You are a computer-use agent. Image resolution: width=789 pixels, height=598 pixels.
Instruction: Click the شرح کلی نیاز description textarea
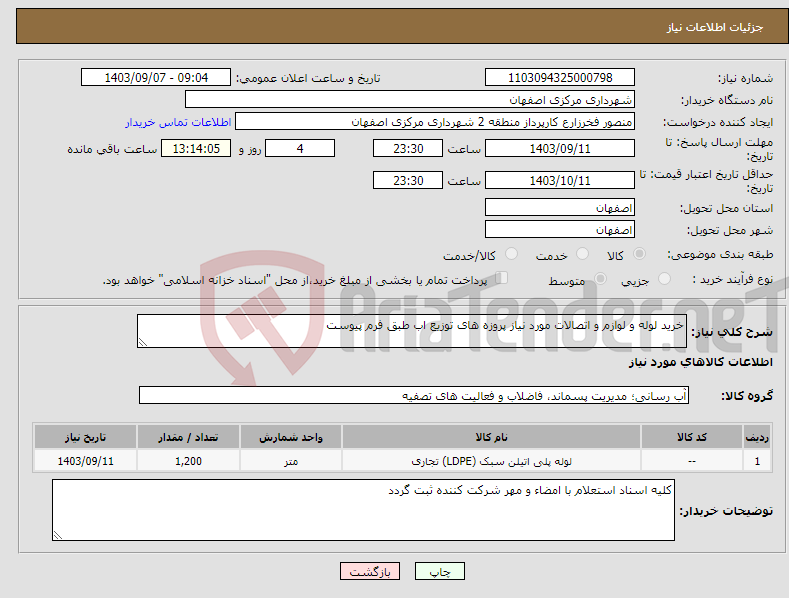[412, 331]
